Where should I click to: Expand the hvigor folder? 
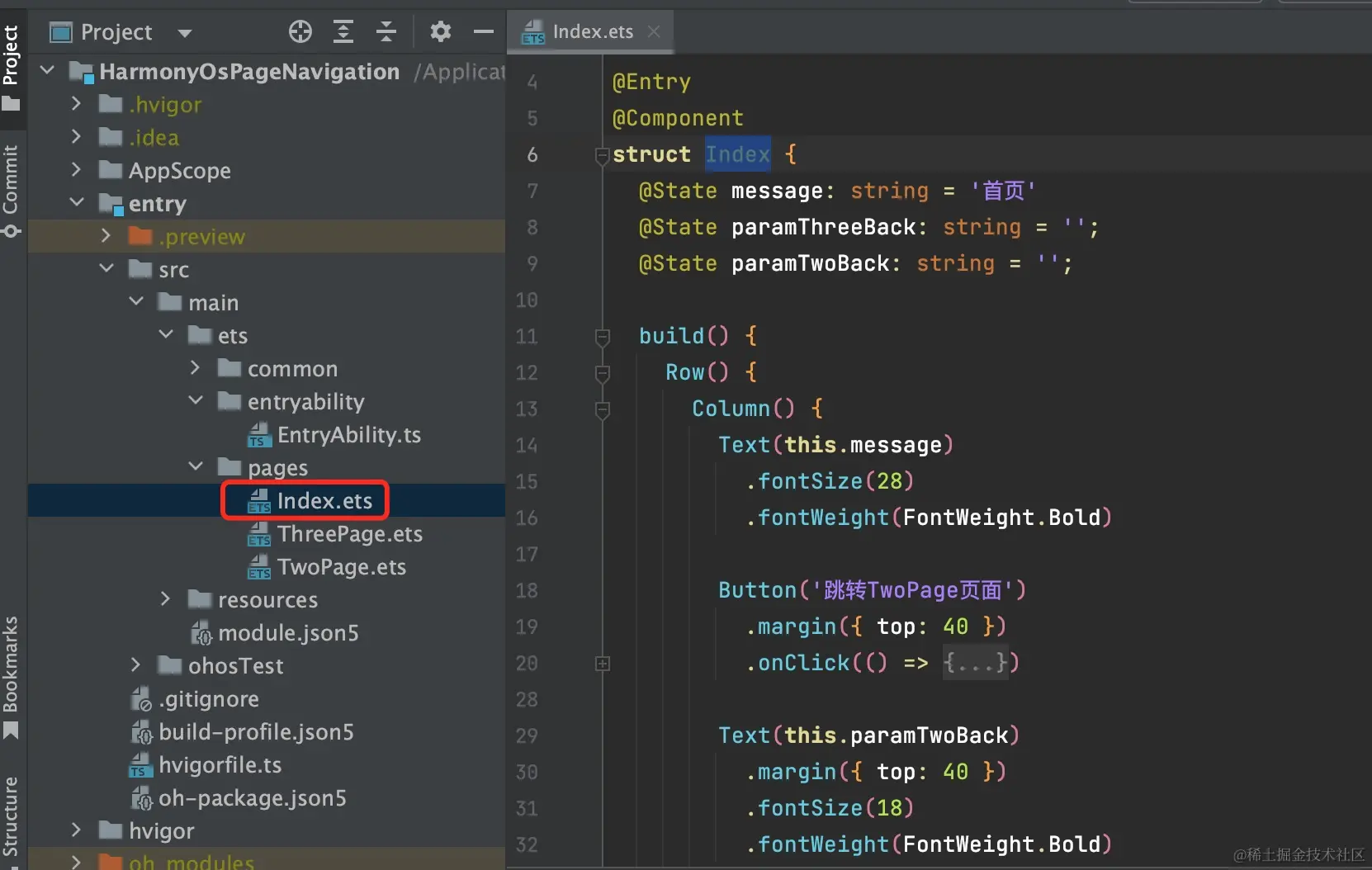[x=77, y=830]
